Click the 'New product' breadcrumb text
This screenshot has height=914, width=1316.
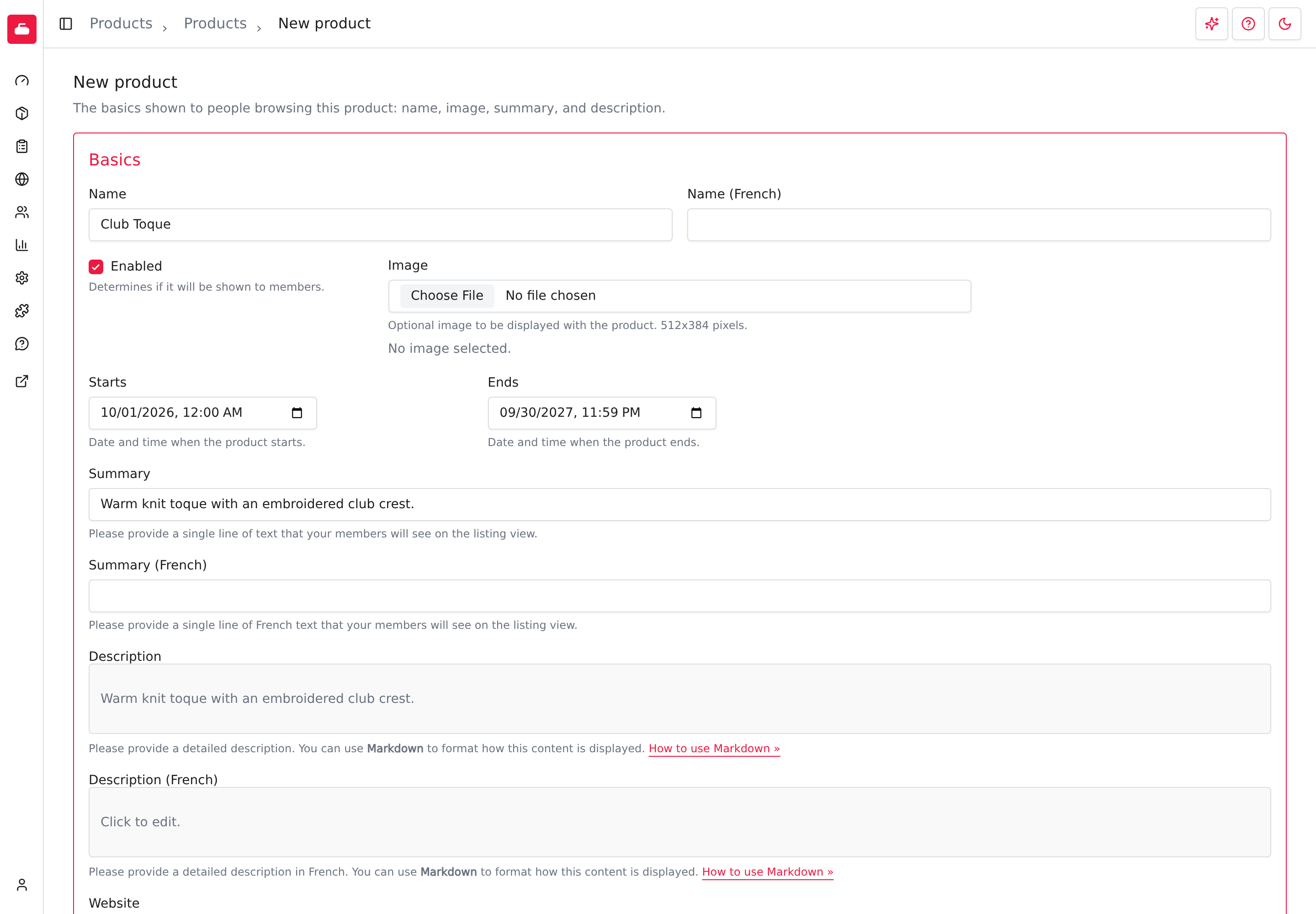[x=324, y=23]
